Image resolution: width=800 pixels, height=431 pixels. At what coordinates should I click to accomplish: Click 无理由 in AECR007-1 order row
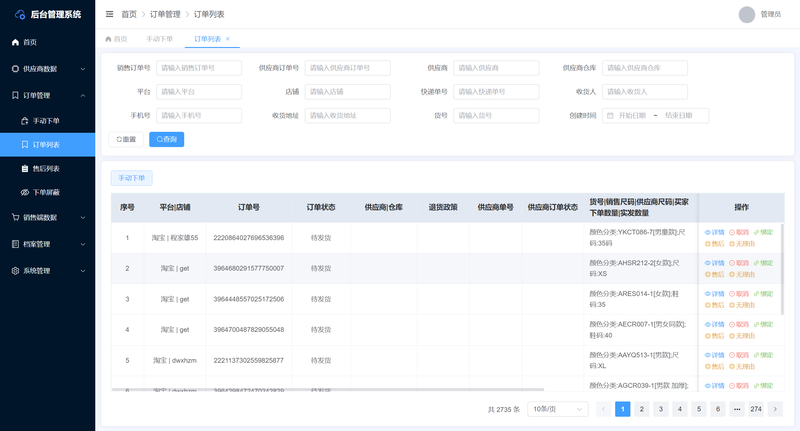tap(742, 336)
